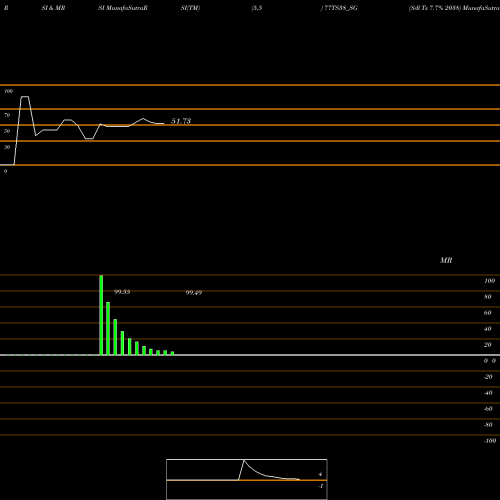Click the mini overview chart at bottom
Image resolution: width=500 pixels, height=500 pixels.
point(247,479)
